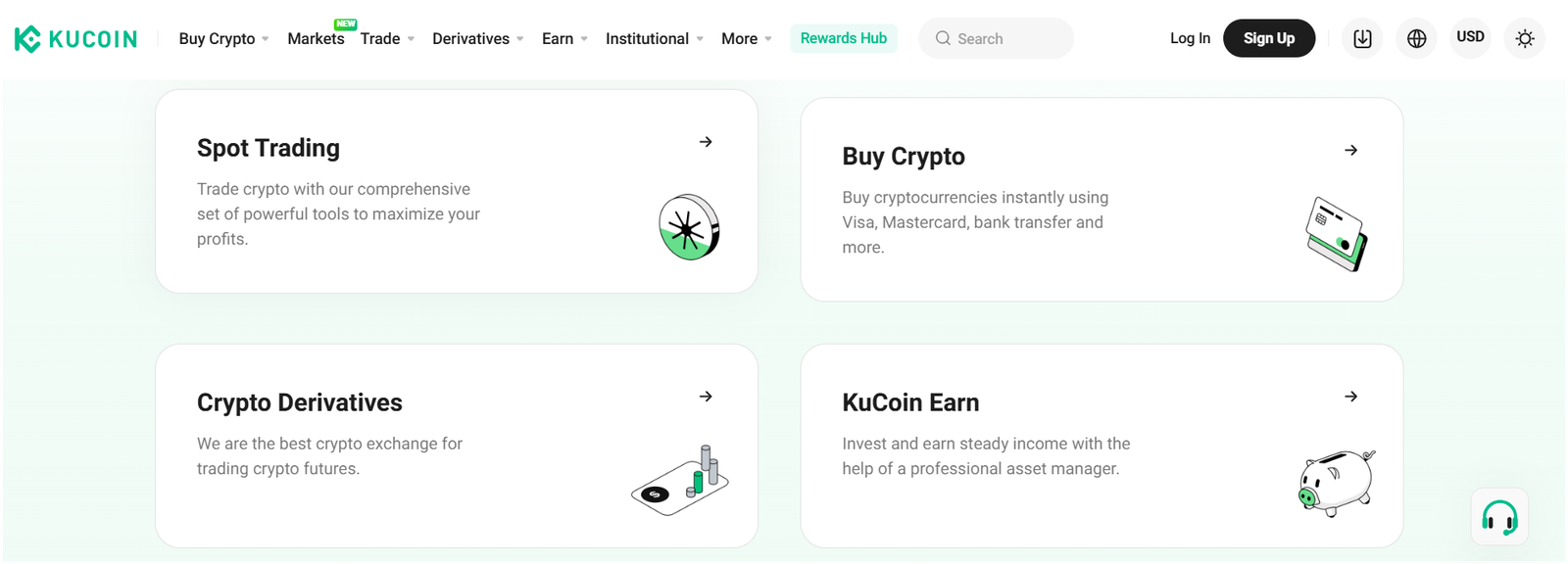This screenshot has width=1568, height=564.
Task: Open the Markets menu item
Action: click(314, 38)
